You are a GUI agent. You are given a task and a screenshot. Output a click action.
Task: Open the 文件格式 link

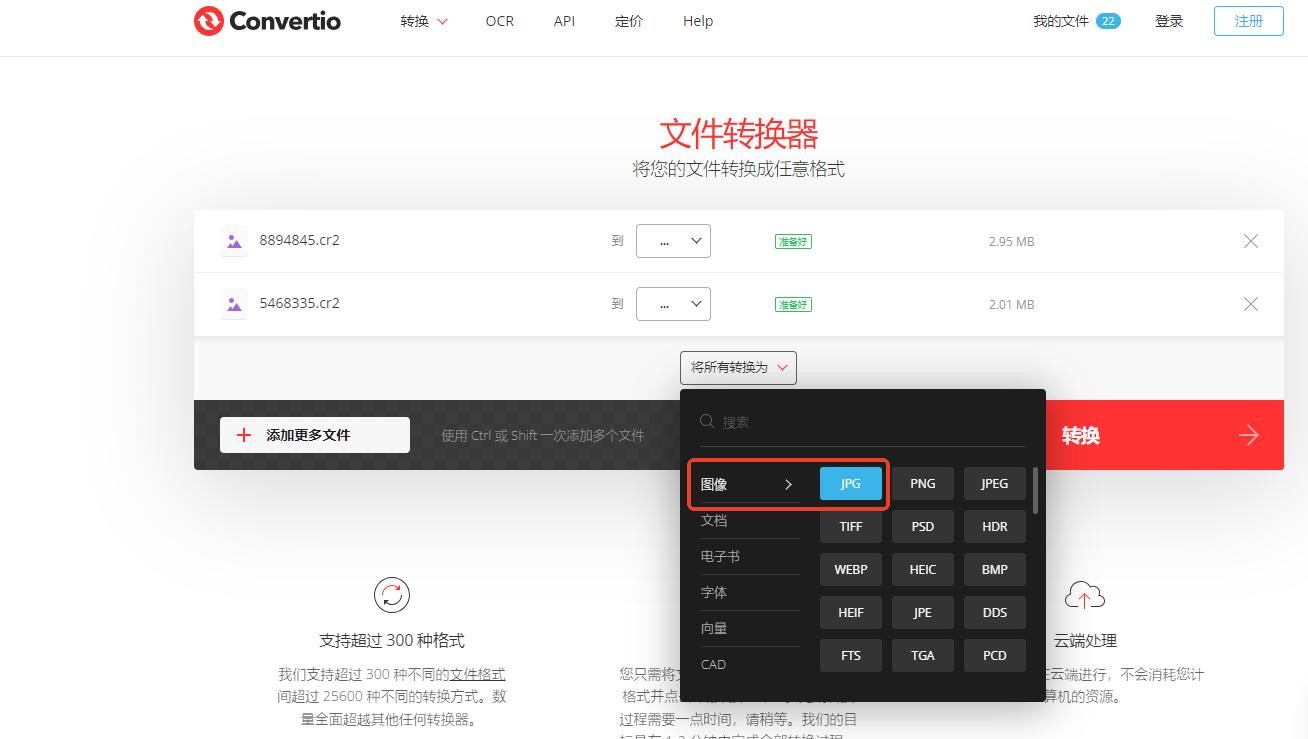(477, 674)
